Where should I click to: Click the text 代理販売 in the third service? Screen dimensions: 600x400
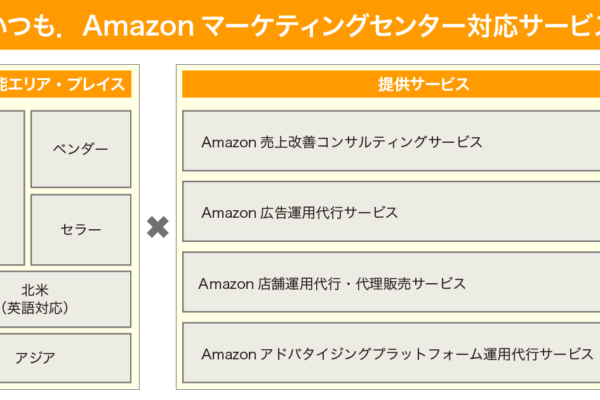coord(383,284)
